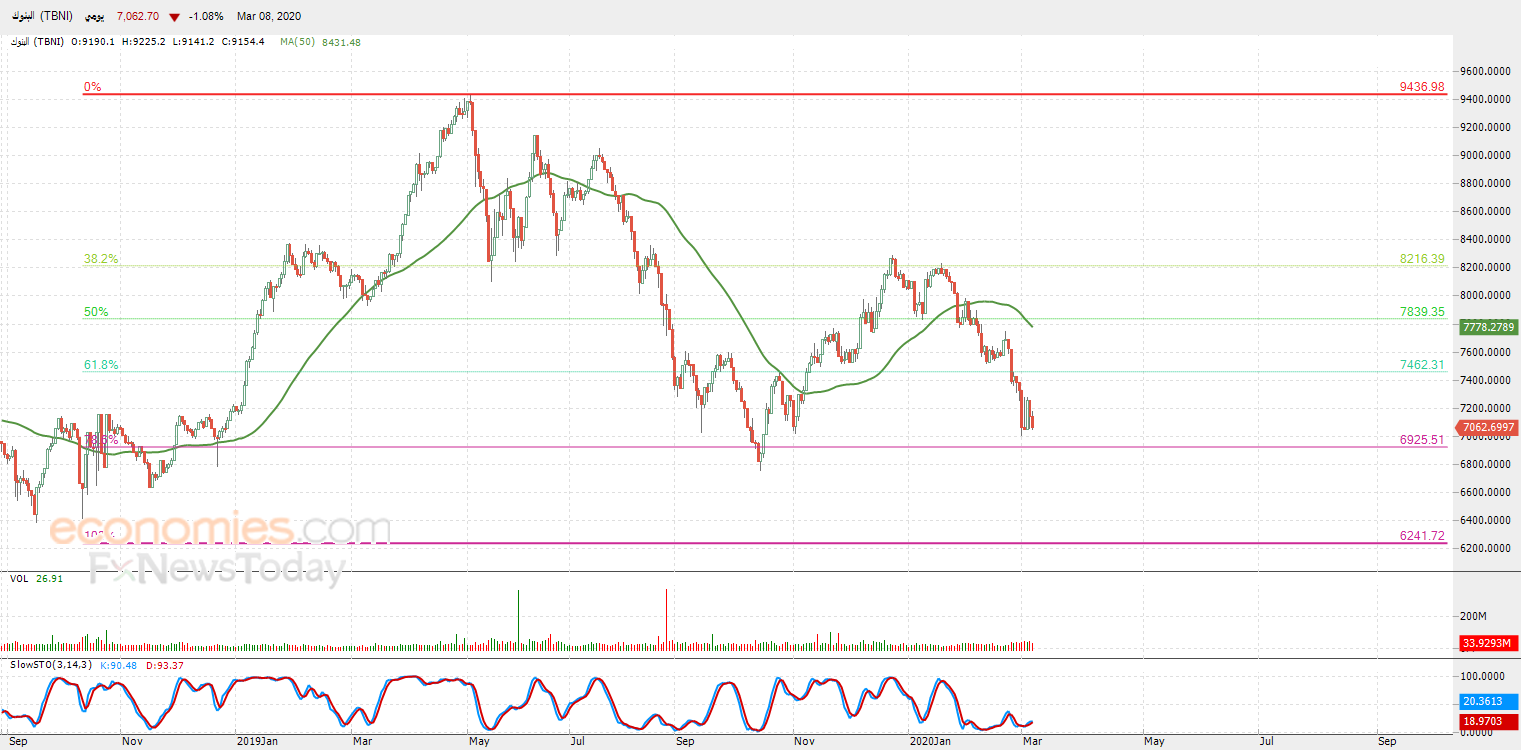Click the 7062.6997 current price tag
Viewport: 1521px width, 750px height.
pyautogui.click(x=1489, y=427)
